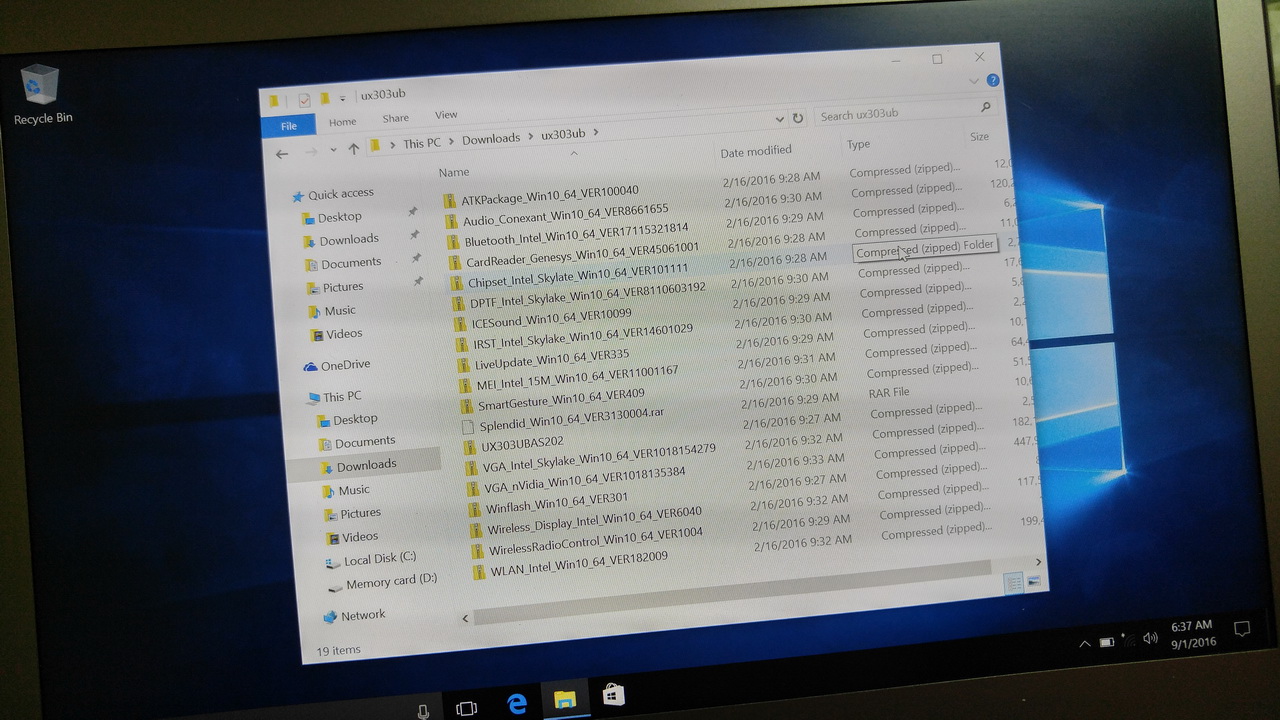Click the Wi-Fi network tray icon

(1129, 640)
